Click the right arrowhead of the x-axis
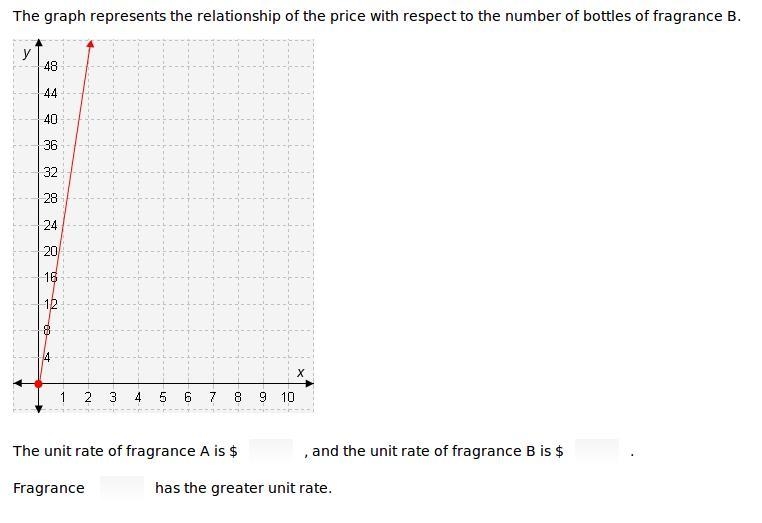 pyautogui.click(x=310, y=384)
